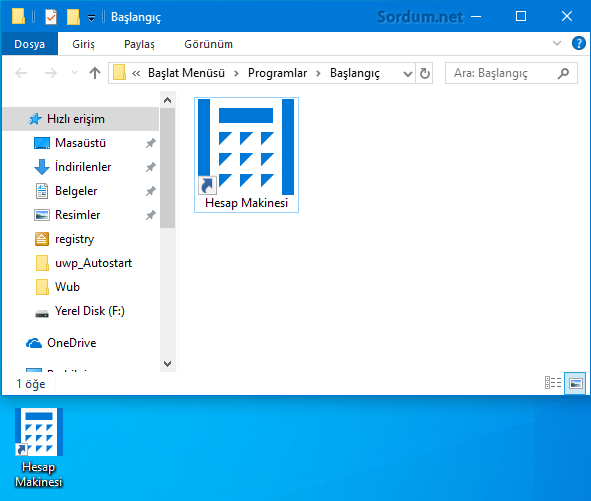Screen dimensions: 591x501
Task: Switch to large icons view
Action: click(575, 383)
